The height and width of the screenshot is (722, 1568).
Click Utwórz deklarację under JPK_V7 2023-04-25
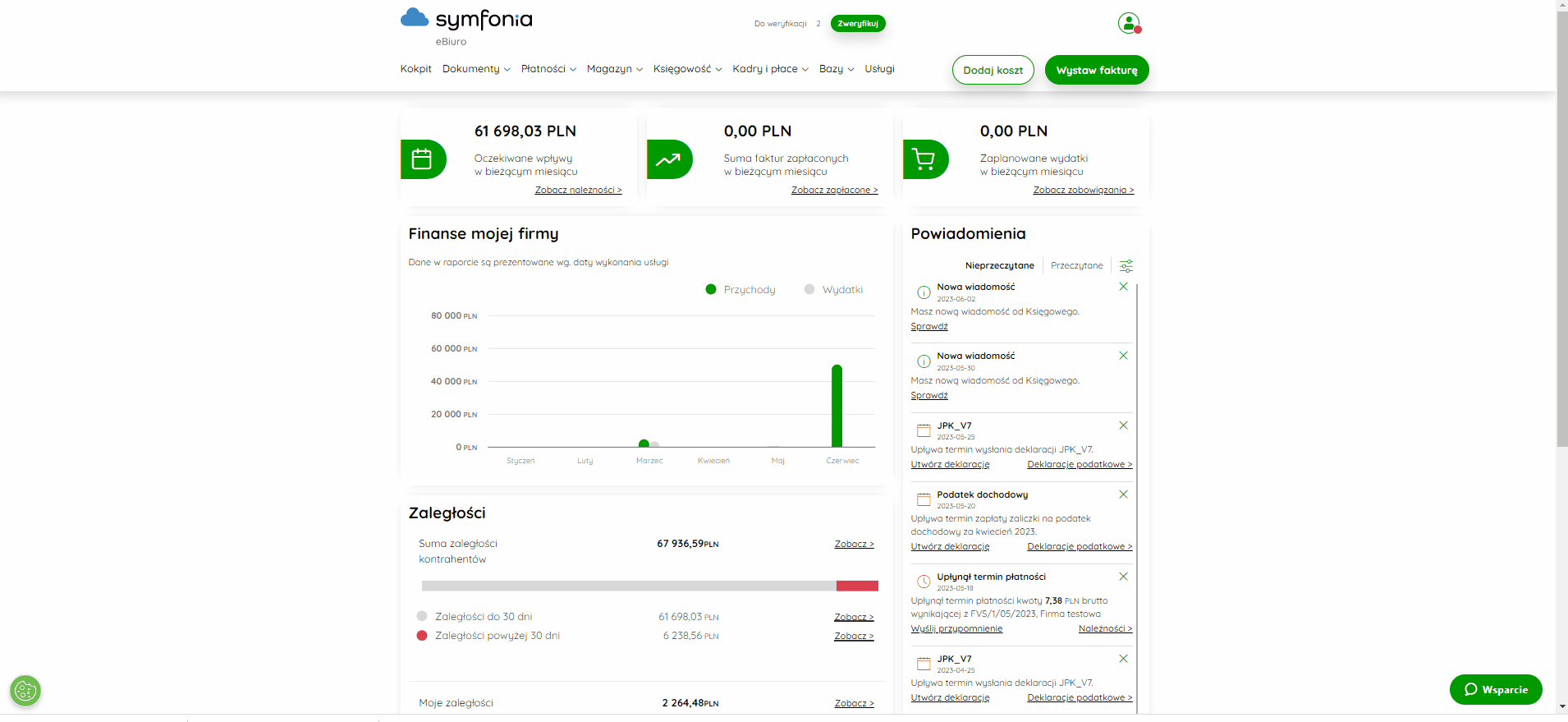(x=950, y=697)
